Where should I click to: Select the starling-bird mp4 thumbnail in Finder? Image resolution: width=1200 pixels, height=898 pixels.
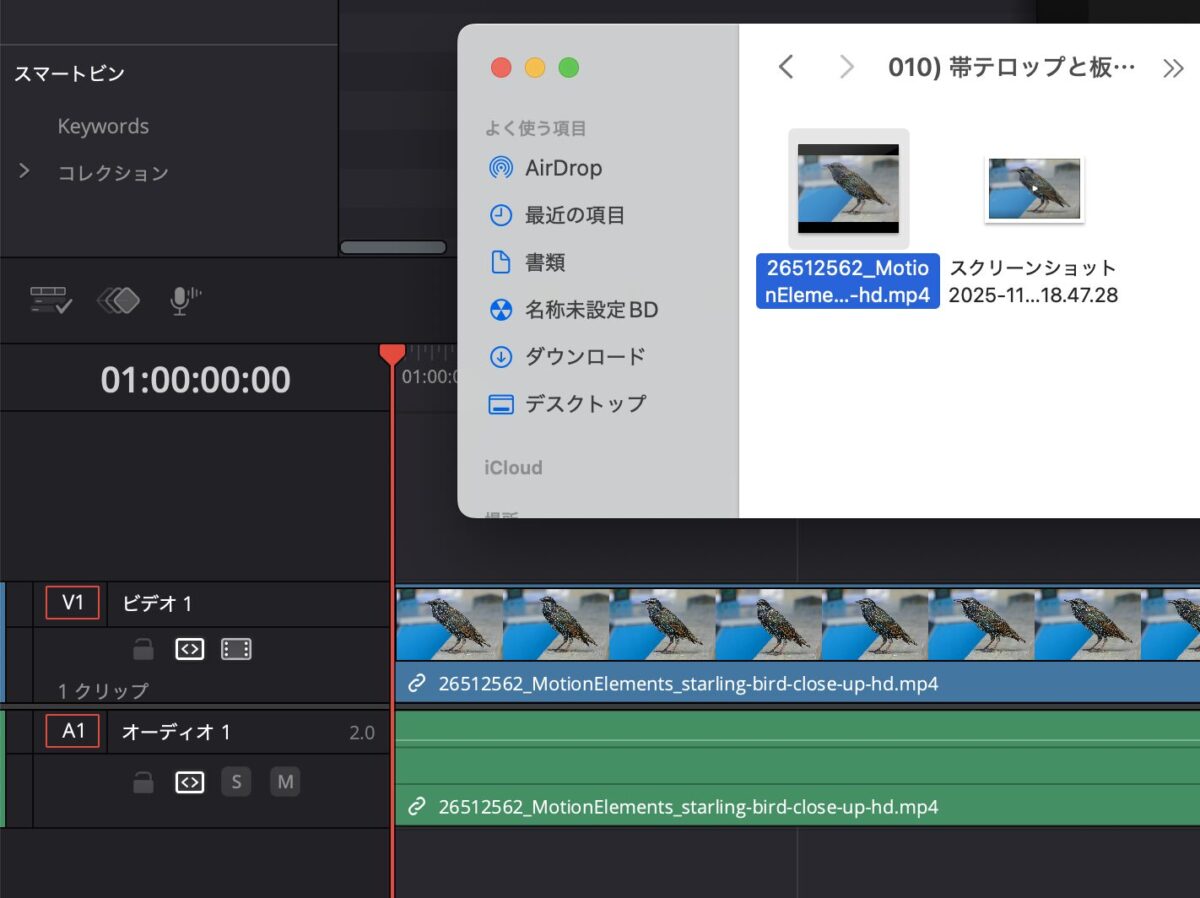[847, 188]
